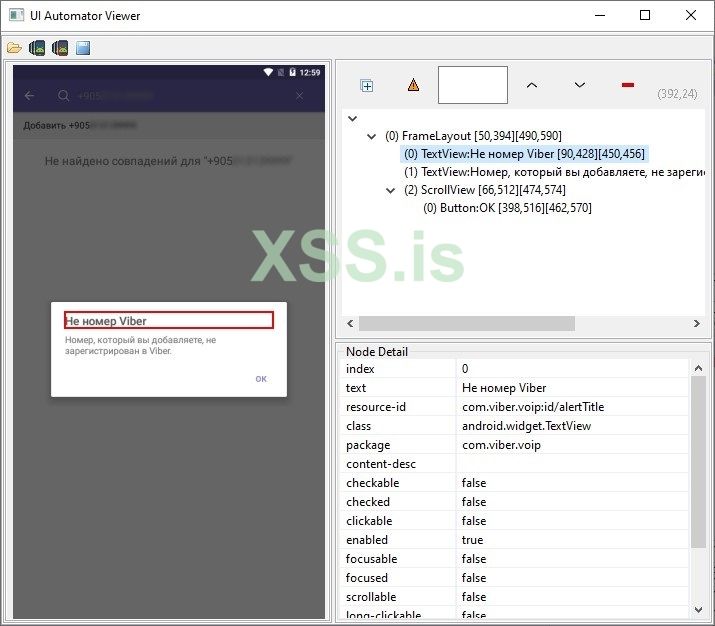The width and height of the screenshot is (715, 626).
Task: Toggle the NAF nodes warning triangle icon
Action: point(413,85)
